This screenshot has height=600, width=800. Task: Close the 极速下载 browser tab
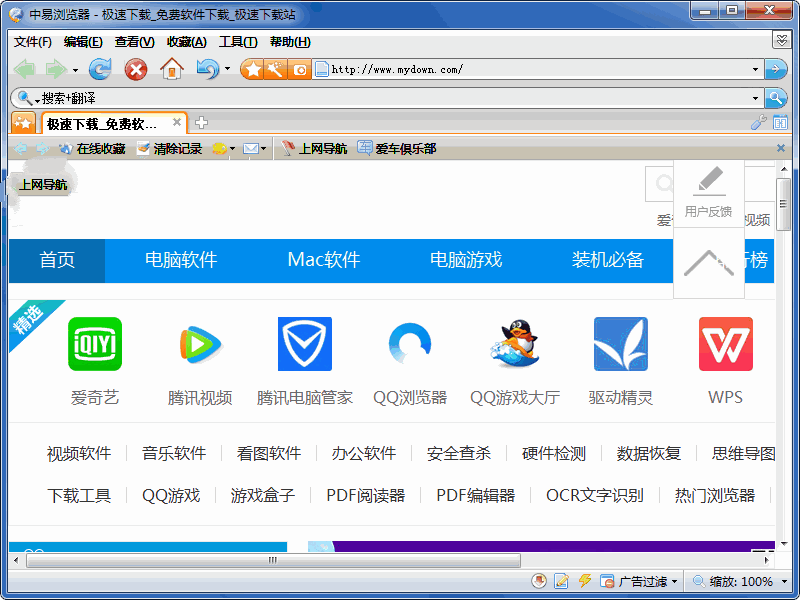click(177, 123)
